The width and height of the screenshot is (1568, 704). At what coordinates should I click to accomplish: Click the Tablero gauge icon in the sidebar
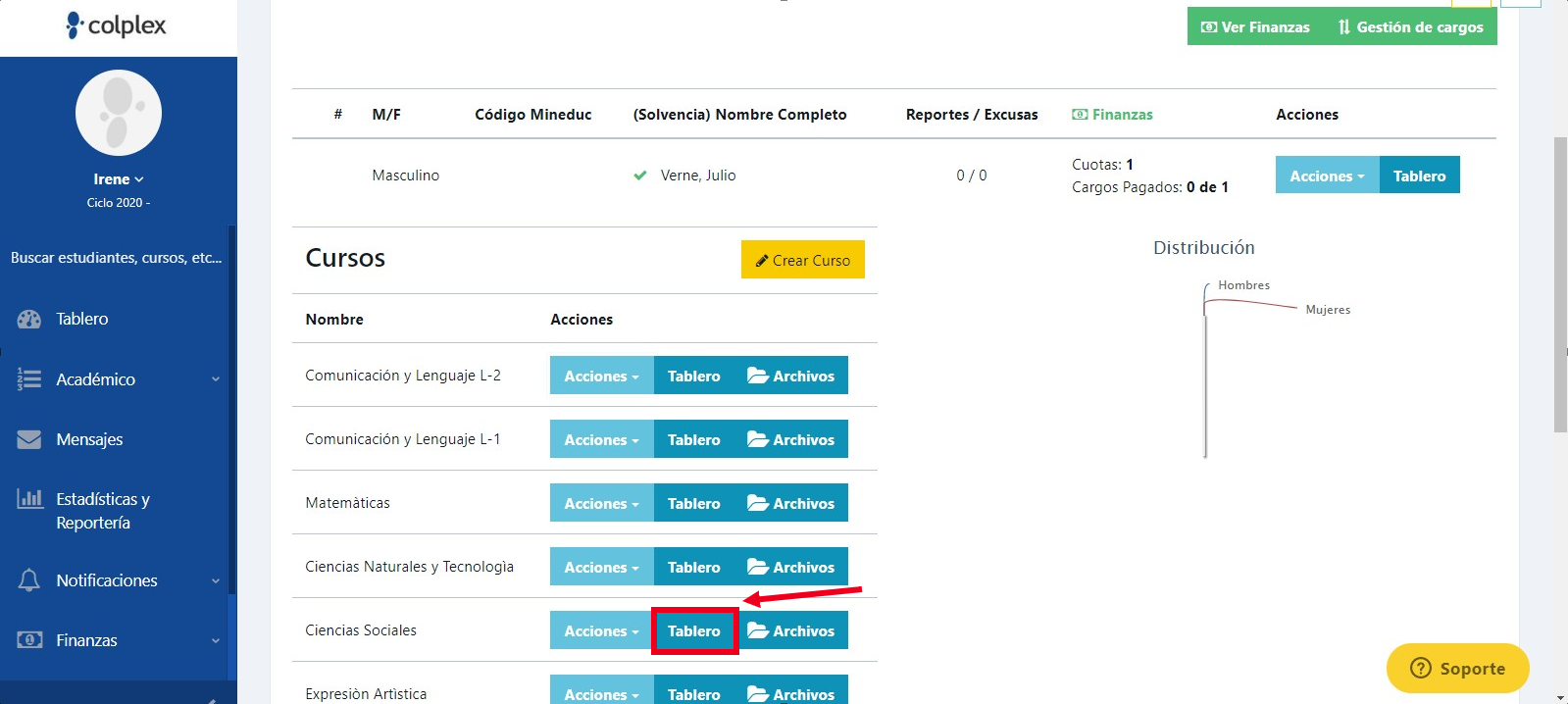29,319
